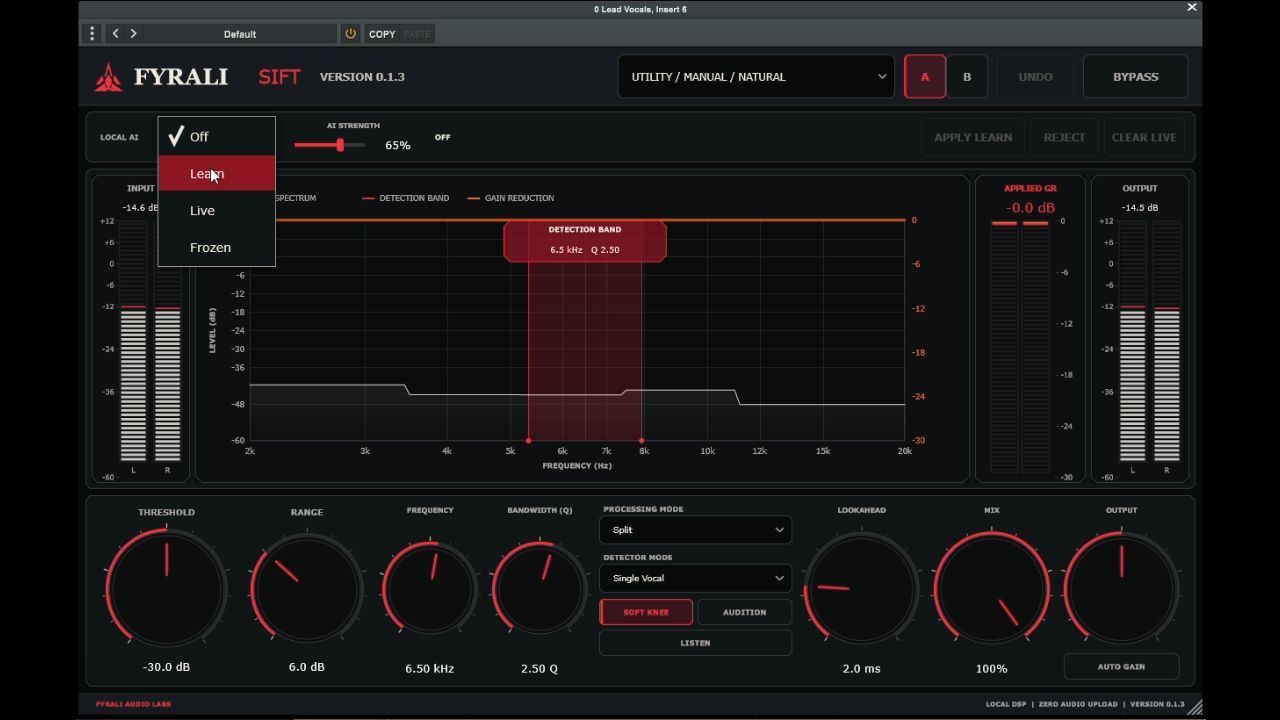Choose Off in the Local AI menu

pyautogui.click(x=216, y=137)
